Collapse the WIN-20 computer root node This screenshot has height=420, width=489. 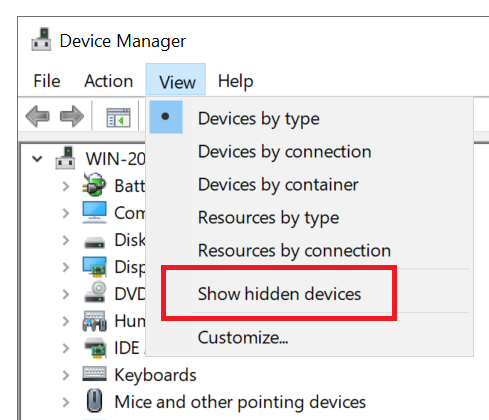37,159
